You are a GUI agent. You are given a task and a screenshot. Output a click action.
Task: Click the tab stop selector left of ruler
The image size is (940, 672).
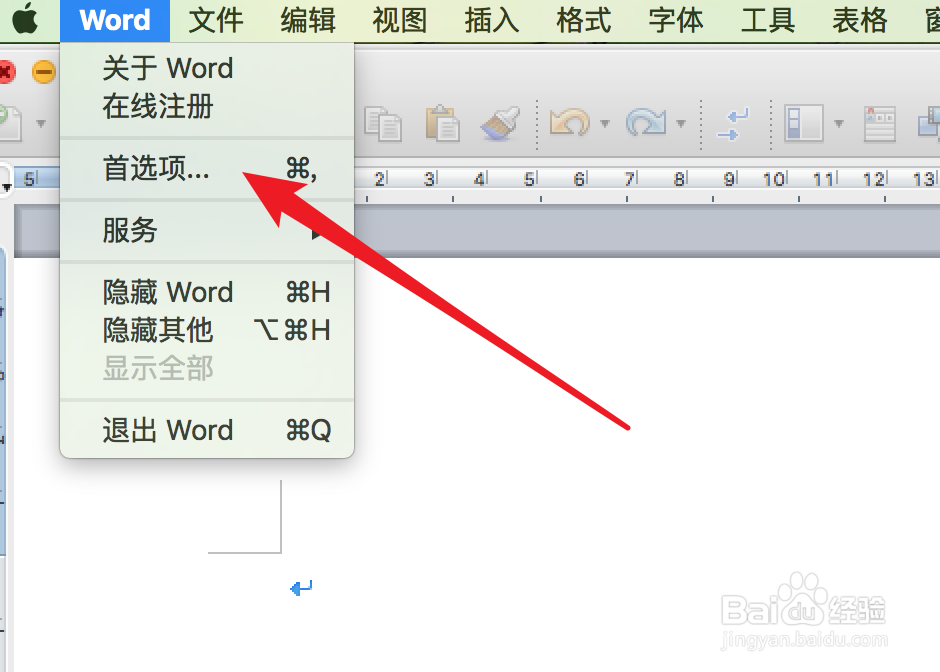click(5, 179)
